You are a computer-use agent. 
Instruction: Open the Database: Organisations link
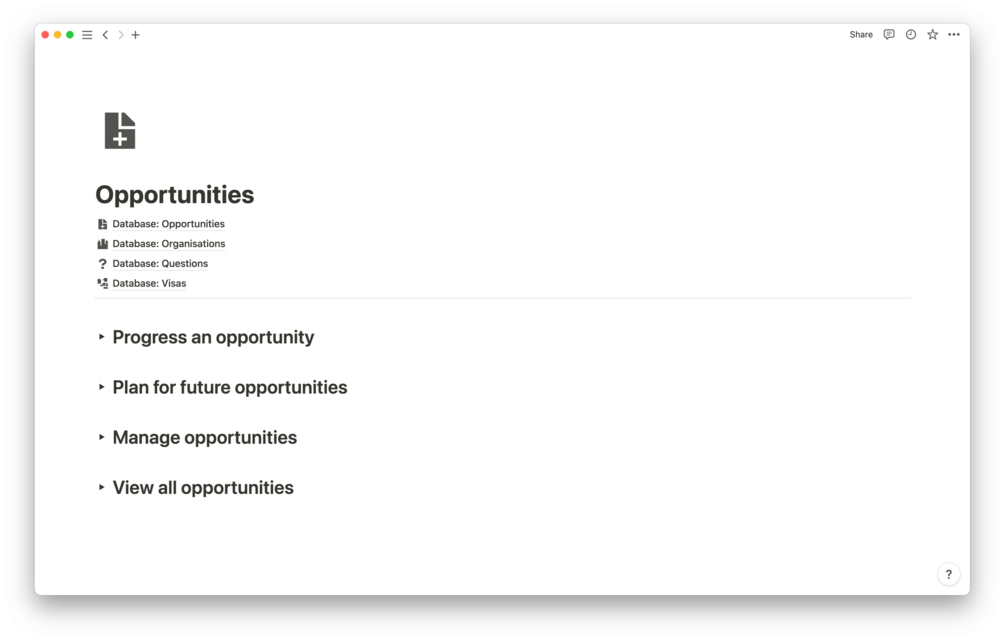tap(168, 244)
